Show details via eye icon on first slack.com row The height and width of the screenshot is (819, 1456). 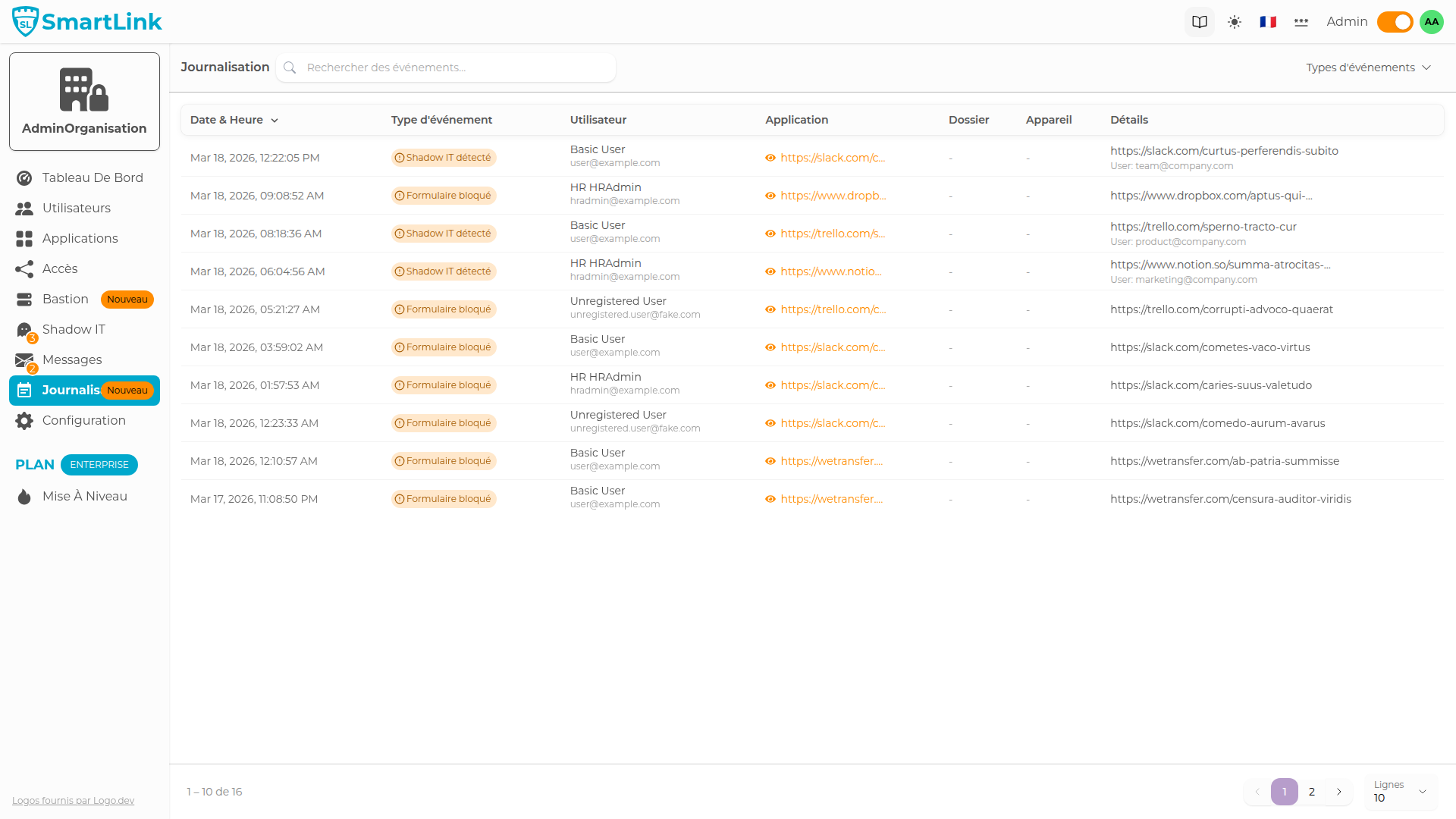click(770, 158)
